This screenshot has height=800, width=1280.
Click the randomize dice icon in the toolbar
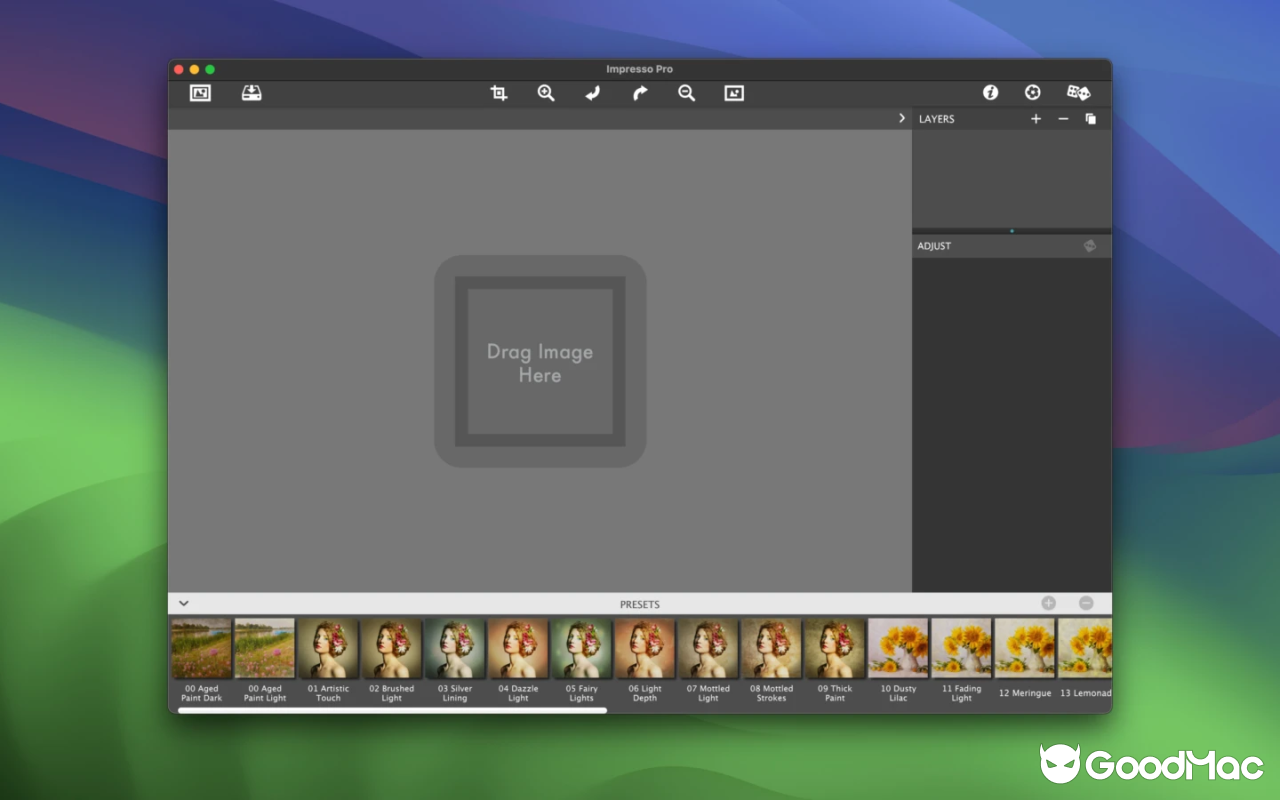click(1078, 92)
